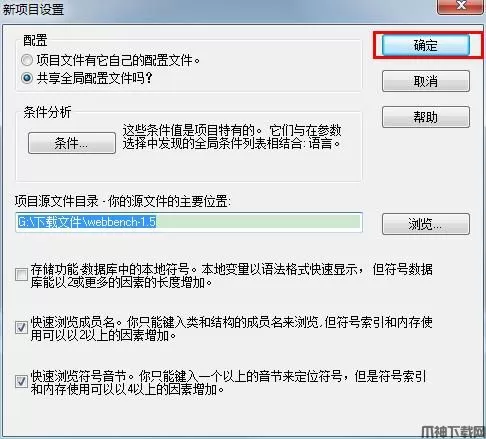The height and width of the screenshot is (439, 486).
Task: Open help via the 帮助 button
Action: tap(426, 117)
